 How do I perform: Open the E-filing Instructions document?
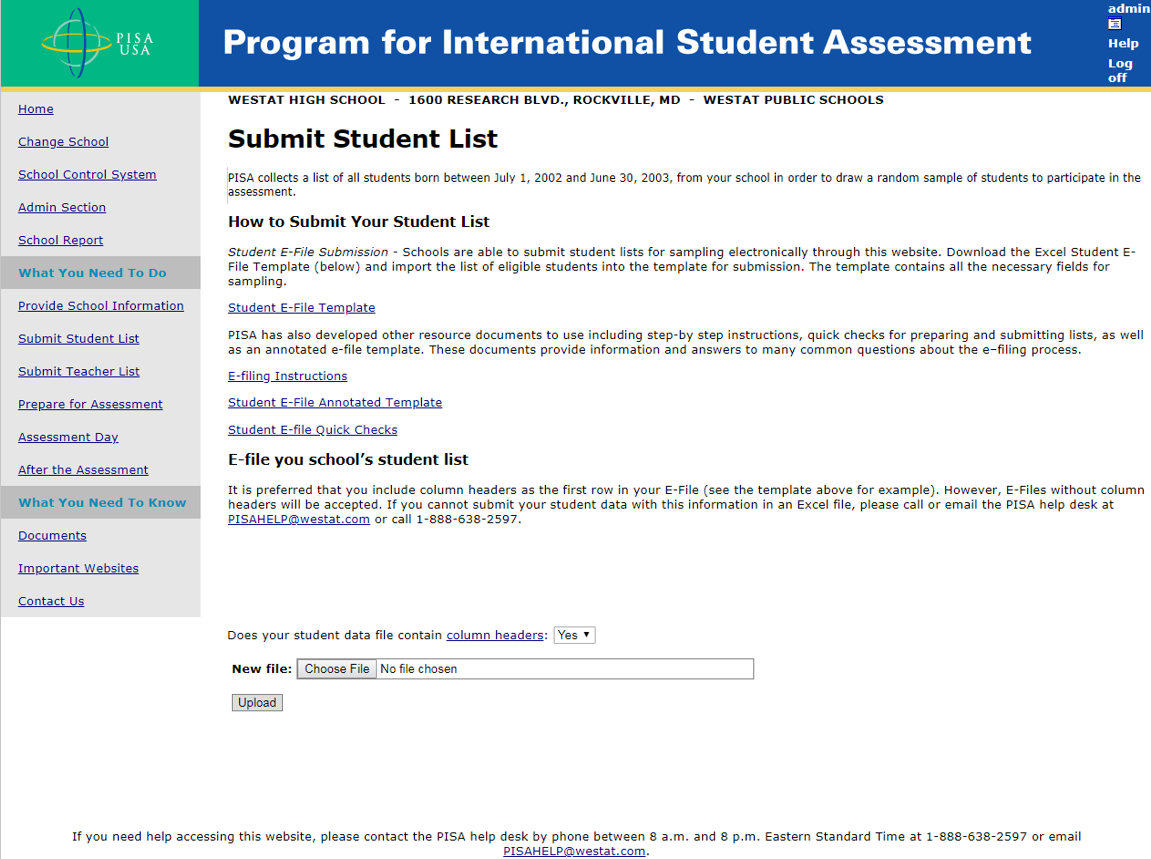287,376
